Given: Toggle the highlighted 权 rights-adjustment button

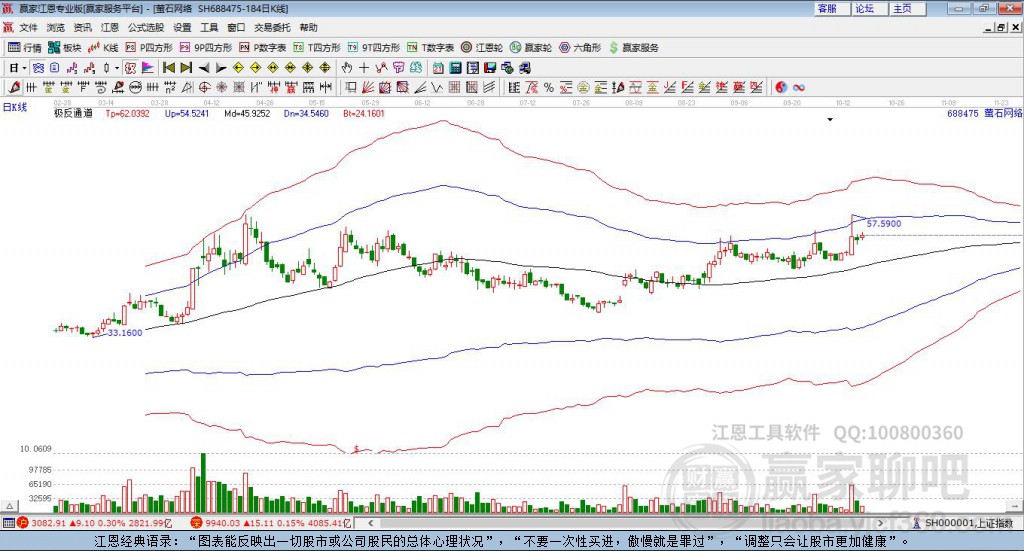Looking at the screenshot, I should click(131, 67).
